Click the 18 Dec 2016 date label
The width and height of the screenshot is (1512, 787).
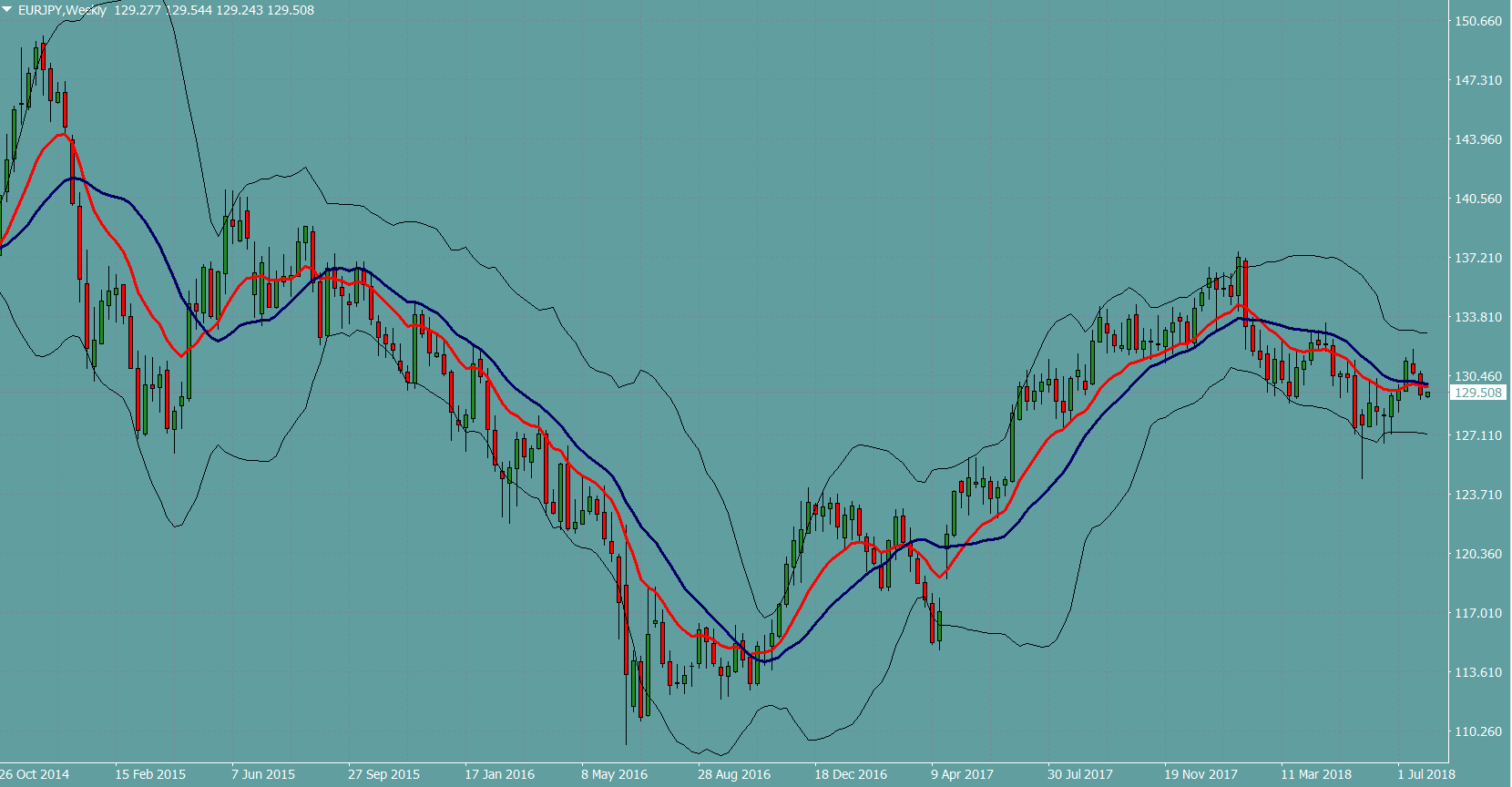pos(850,774)
